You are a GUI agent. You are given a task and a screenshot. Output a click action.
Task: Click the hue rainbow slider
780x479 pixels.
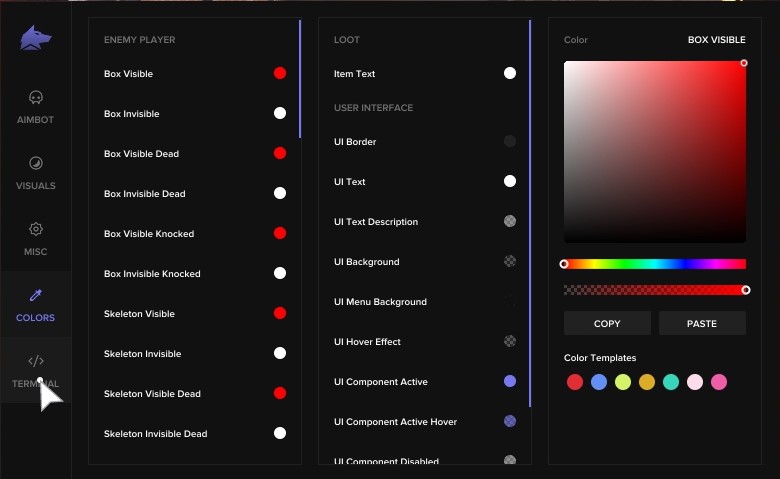(x=655, y=264)
